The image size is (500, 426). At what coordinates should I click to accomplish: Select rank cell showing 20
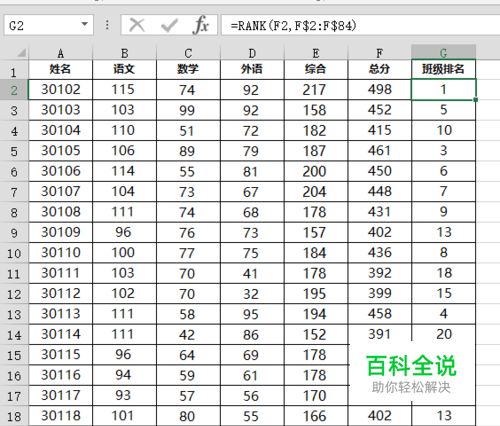[x=443, y=333]
